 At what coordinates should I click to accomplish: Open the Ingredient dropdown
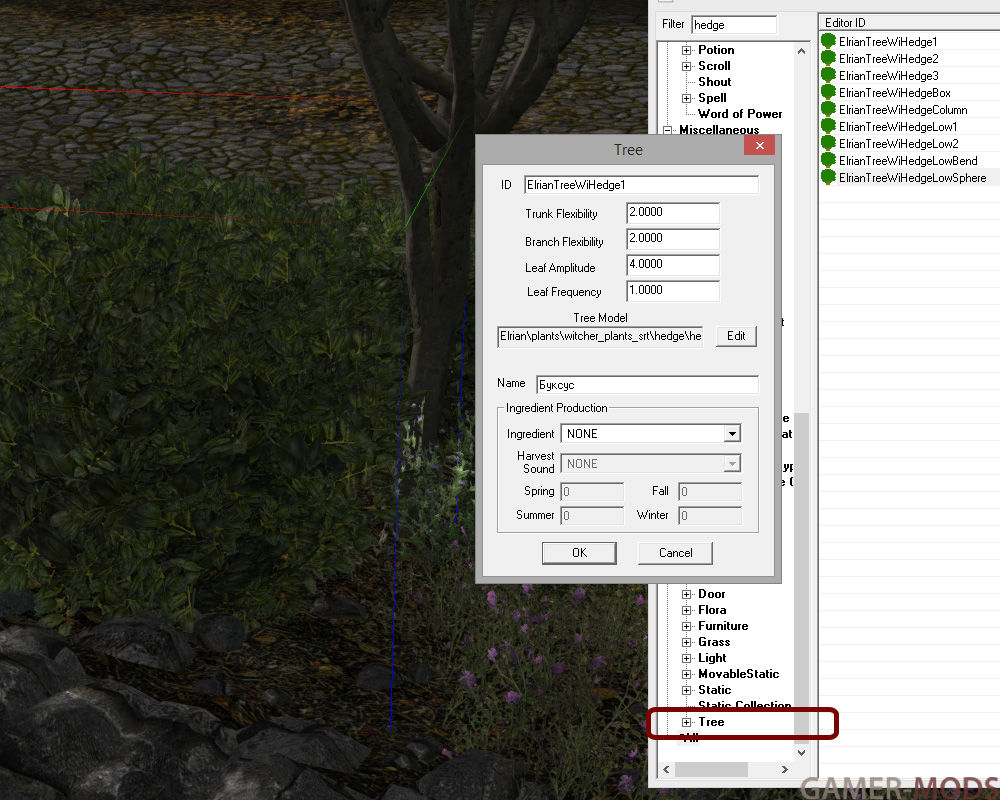tap(732, 434)
